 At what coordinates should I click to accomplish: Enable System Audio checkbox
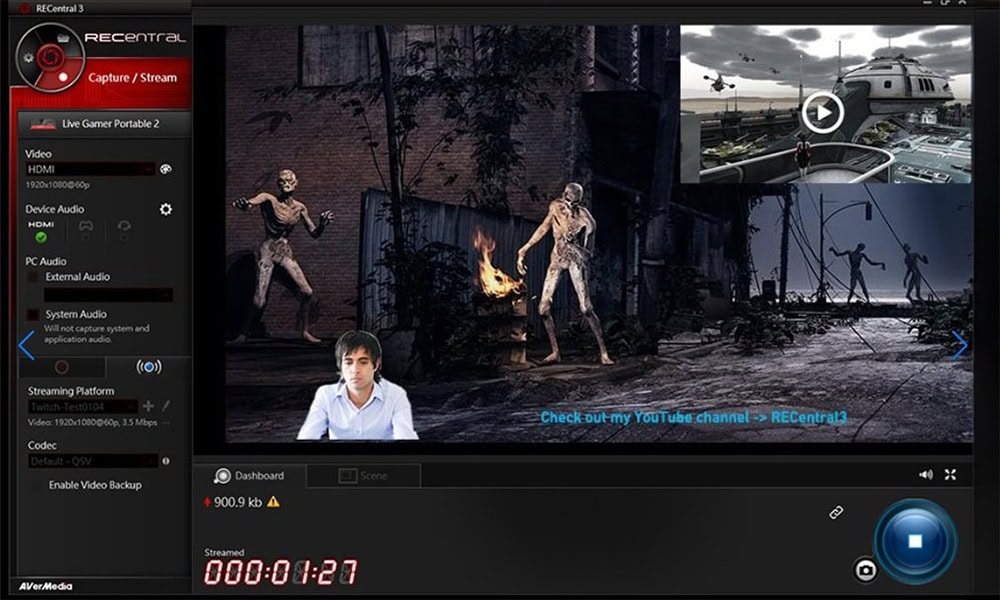32,314
